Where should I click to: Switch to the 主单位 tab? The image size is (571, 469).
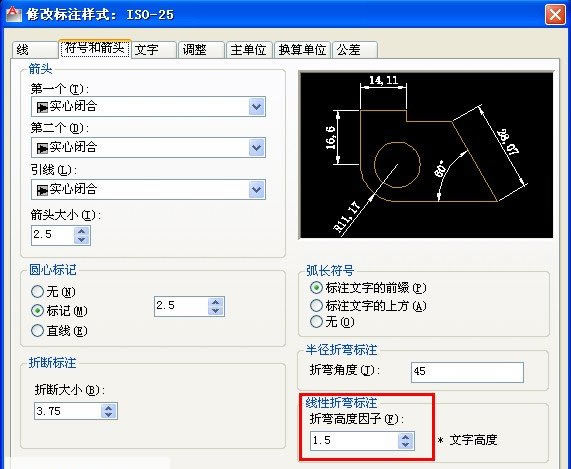coord(249,50)
